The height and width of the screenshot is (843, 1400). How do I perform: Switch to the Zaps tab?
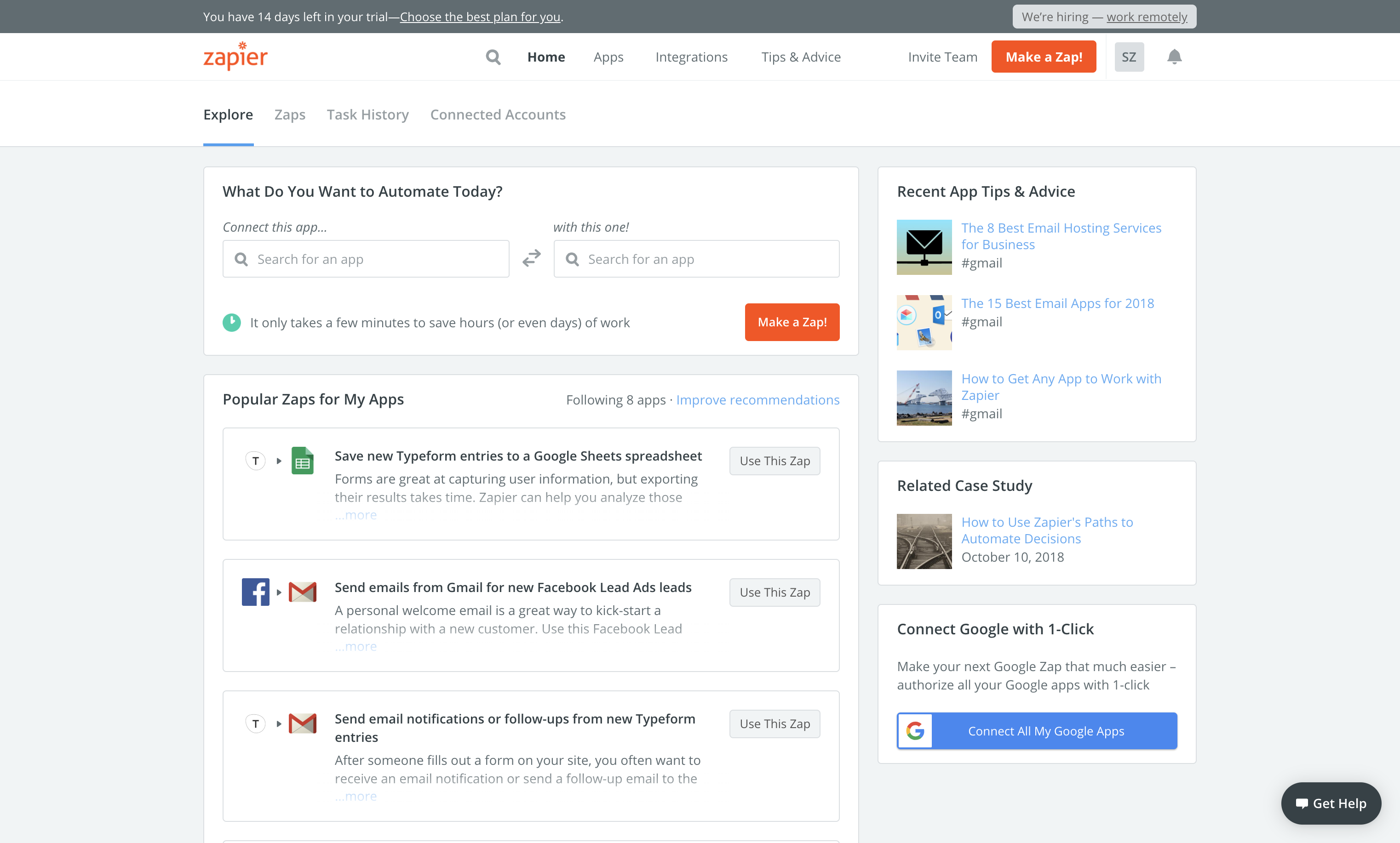(290, 114)
